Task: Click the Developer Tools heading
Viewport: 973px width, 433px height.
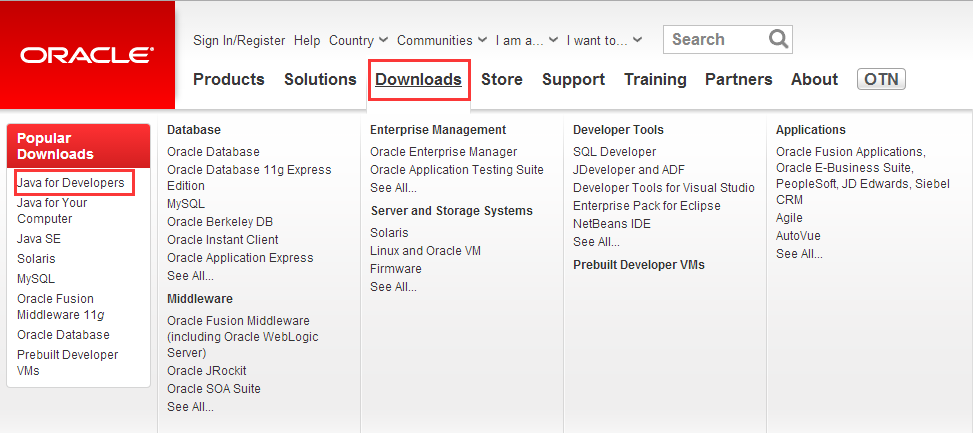Action: (x=618, y=130)
